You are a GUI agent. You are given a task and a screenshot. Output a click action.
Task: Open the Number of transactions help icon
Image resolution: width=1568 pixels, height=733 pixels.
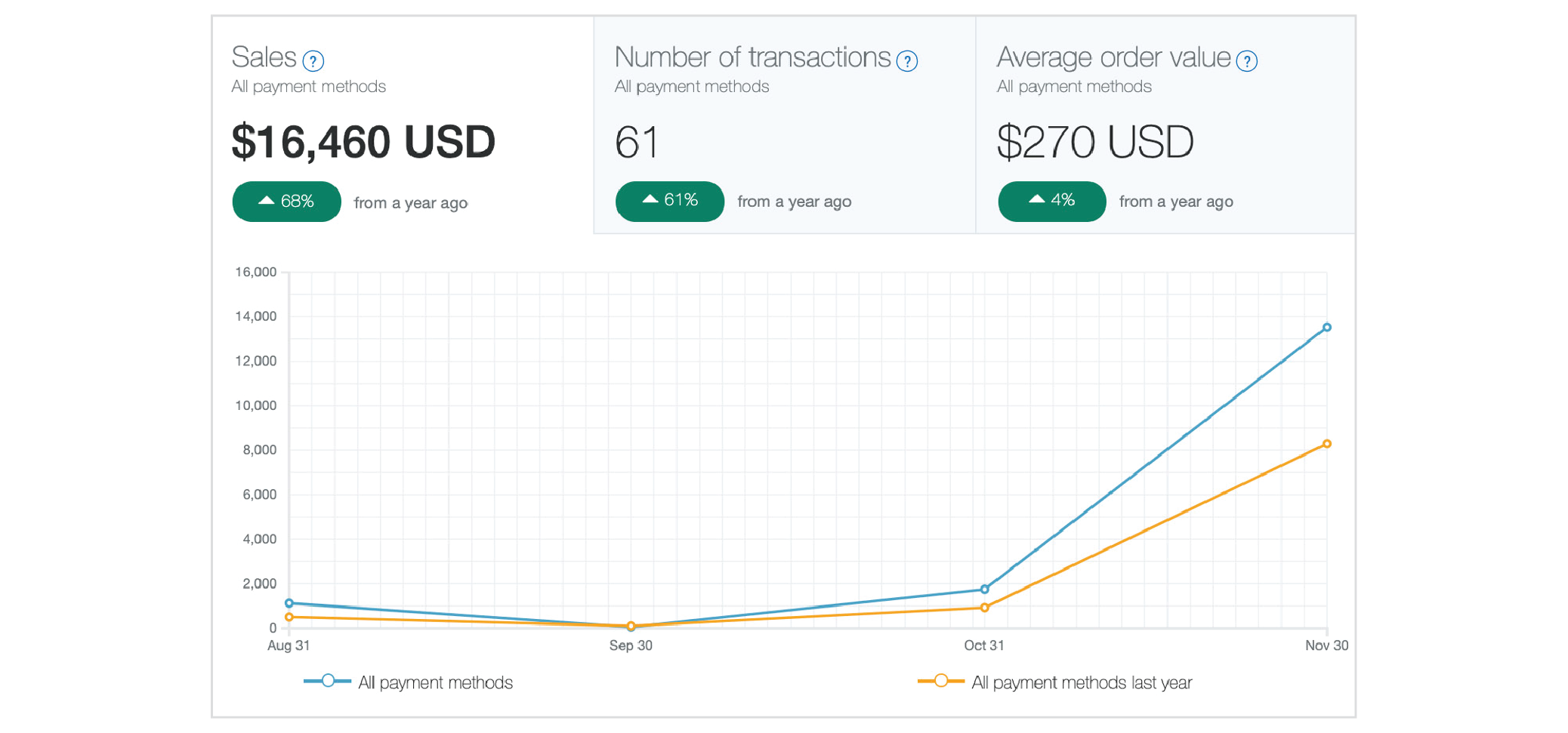pos(906,60)
